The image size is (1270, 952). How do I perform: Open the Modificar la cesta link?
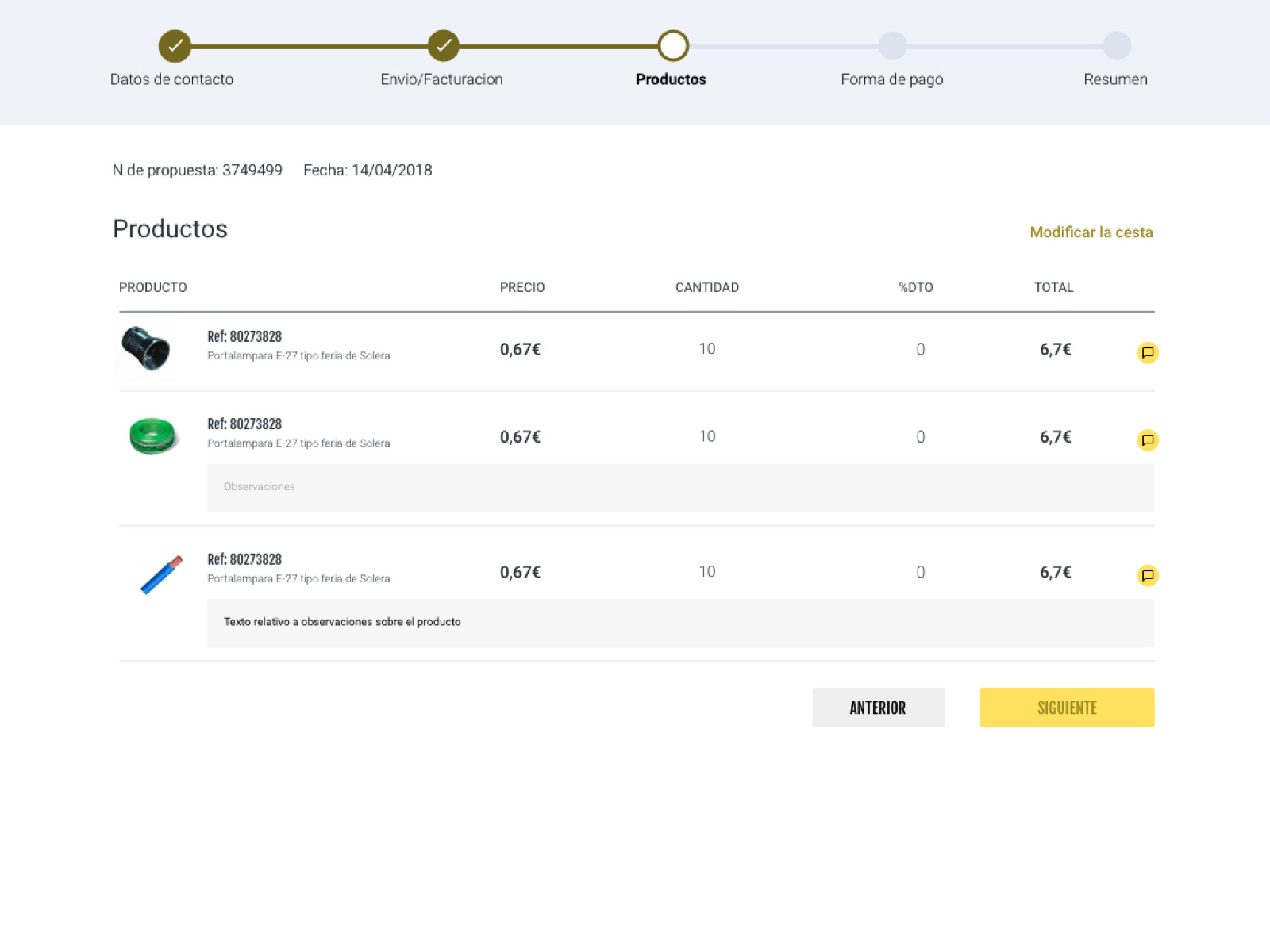[1091, 232]
